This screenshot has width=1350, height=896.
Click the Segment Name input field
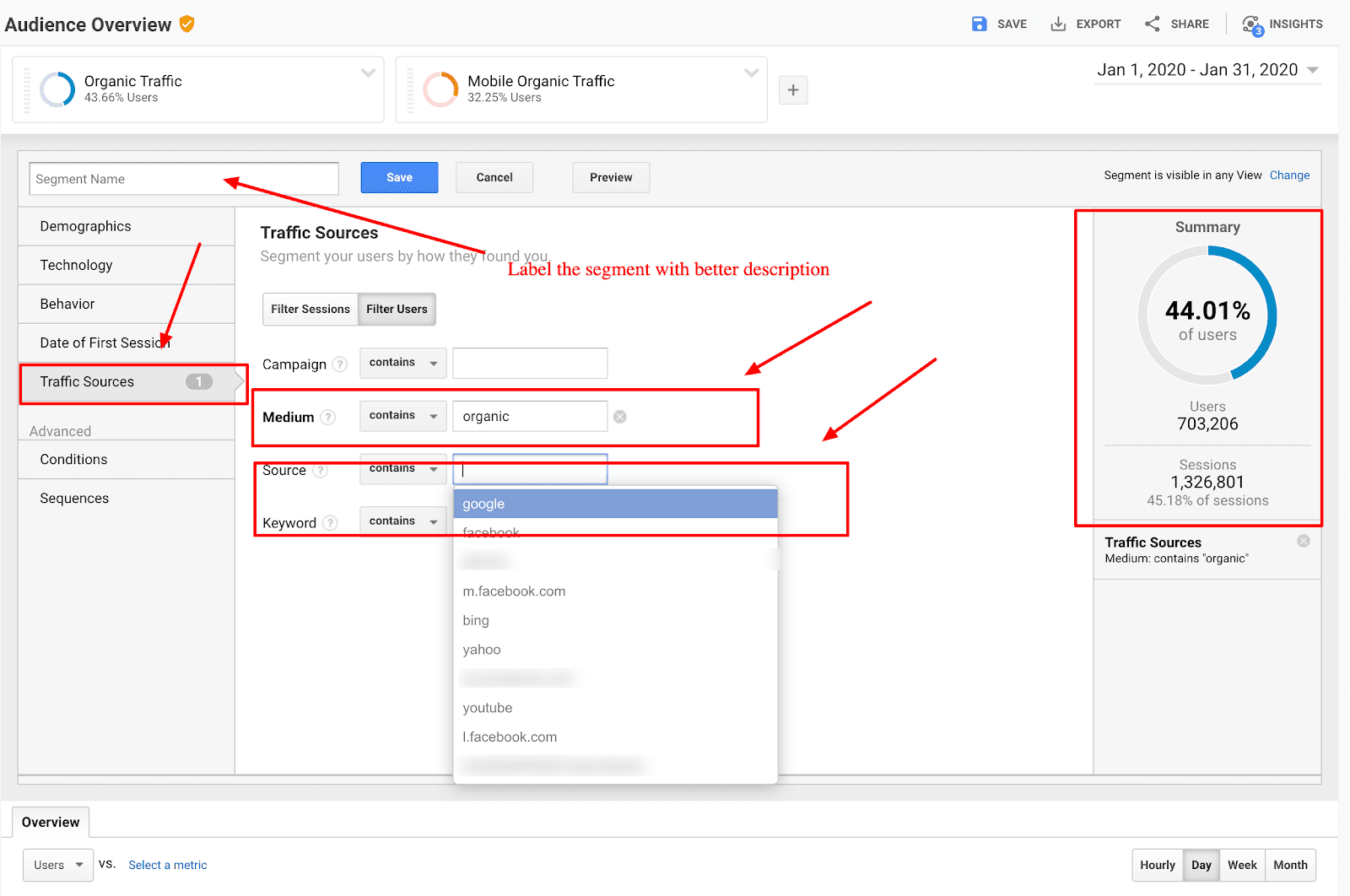(x=184, y=179)
